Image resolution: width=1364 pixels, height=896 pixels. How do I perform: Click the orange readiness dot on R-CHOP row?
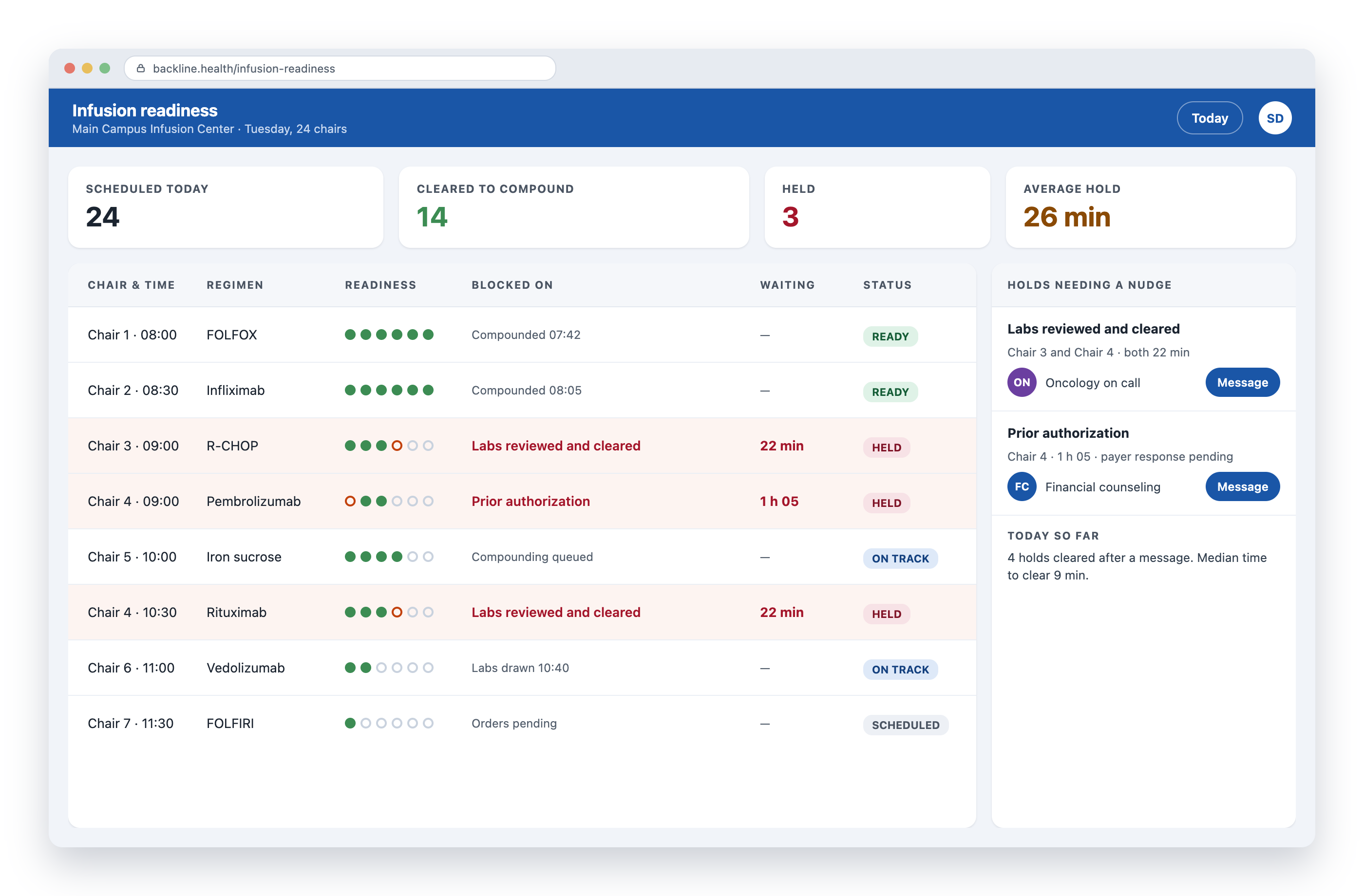(397, 446)
